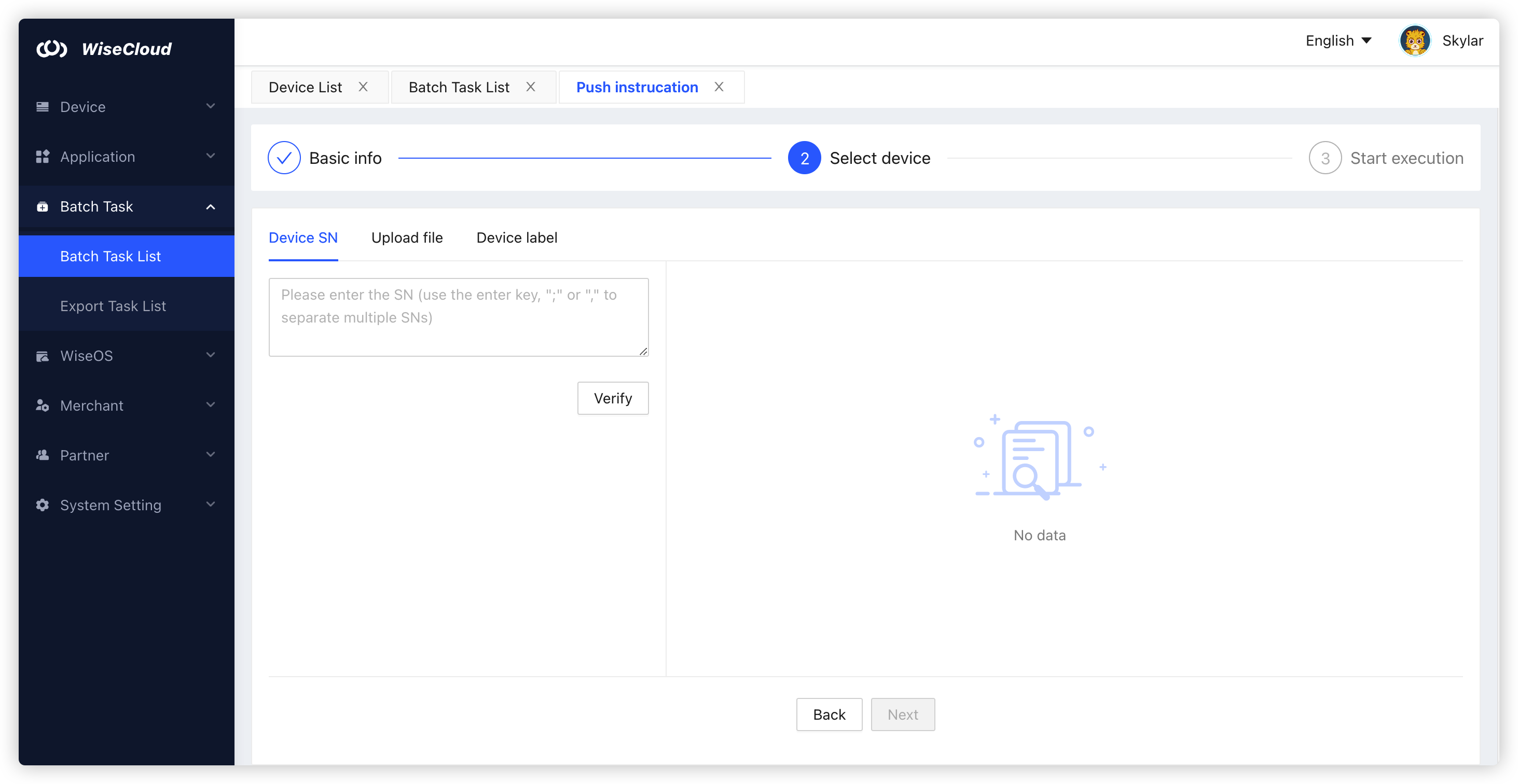Image resolution: width=1518 pixels, height=784 pixels.
Task: Click the Batch Task briefcase icon
Action: [x=43, y=207]
